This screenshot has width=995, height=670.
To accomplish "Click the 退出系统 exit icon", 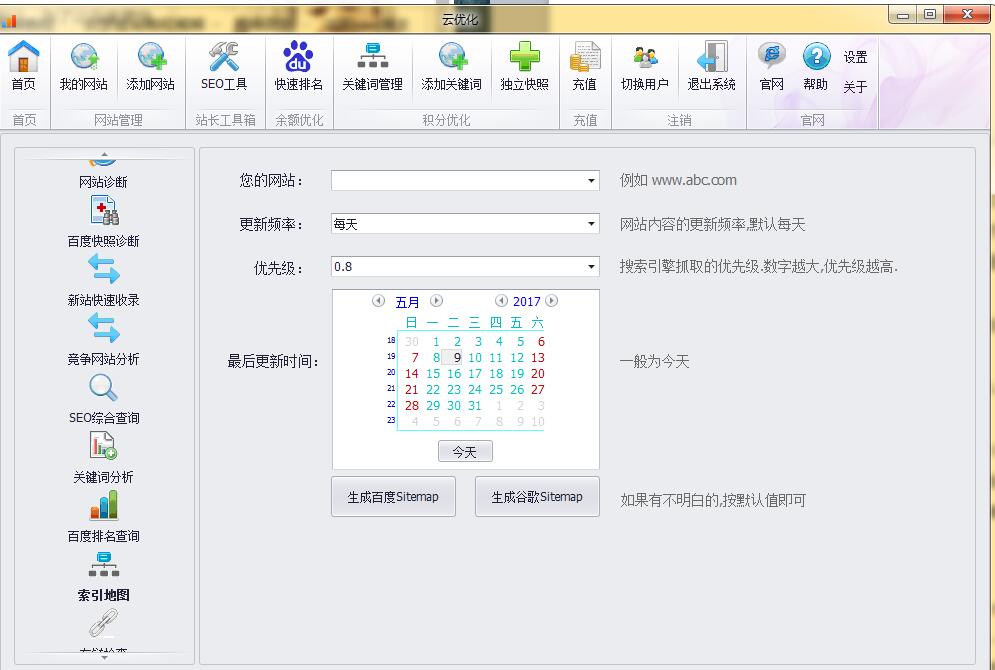I will 711,58.
